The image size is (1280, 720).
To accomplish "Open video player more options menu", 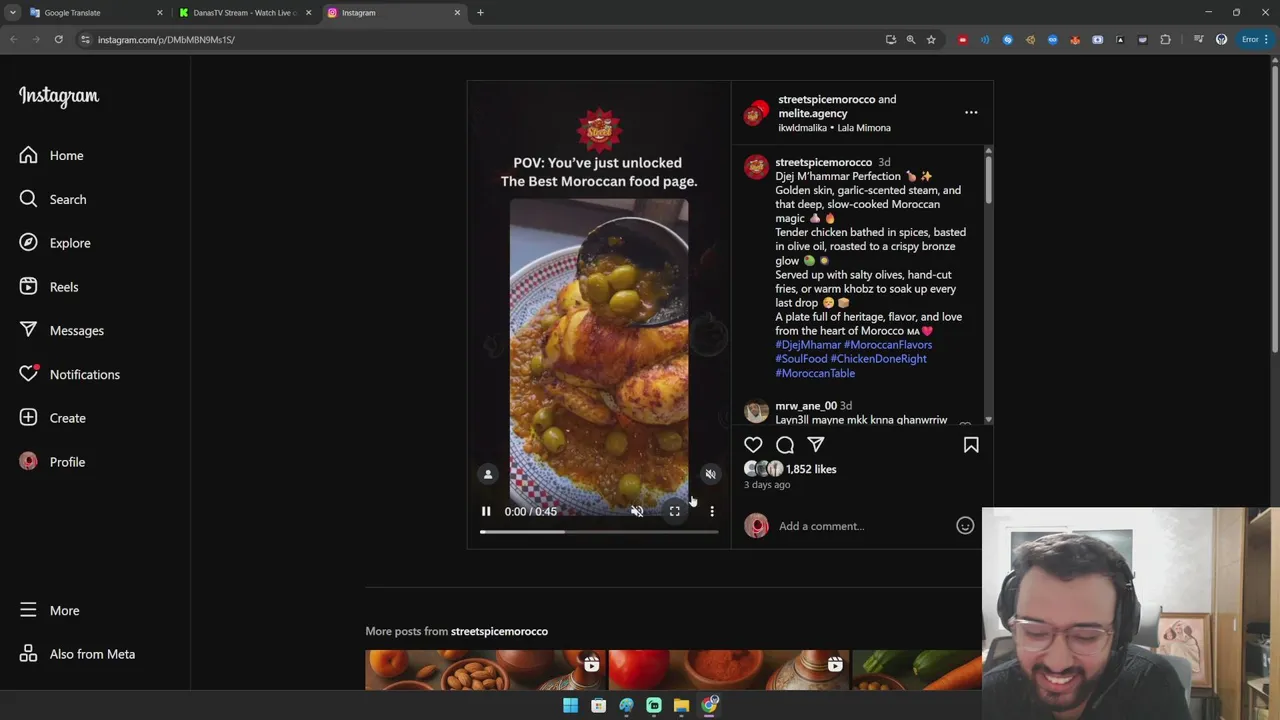I will [712, 511].
